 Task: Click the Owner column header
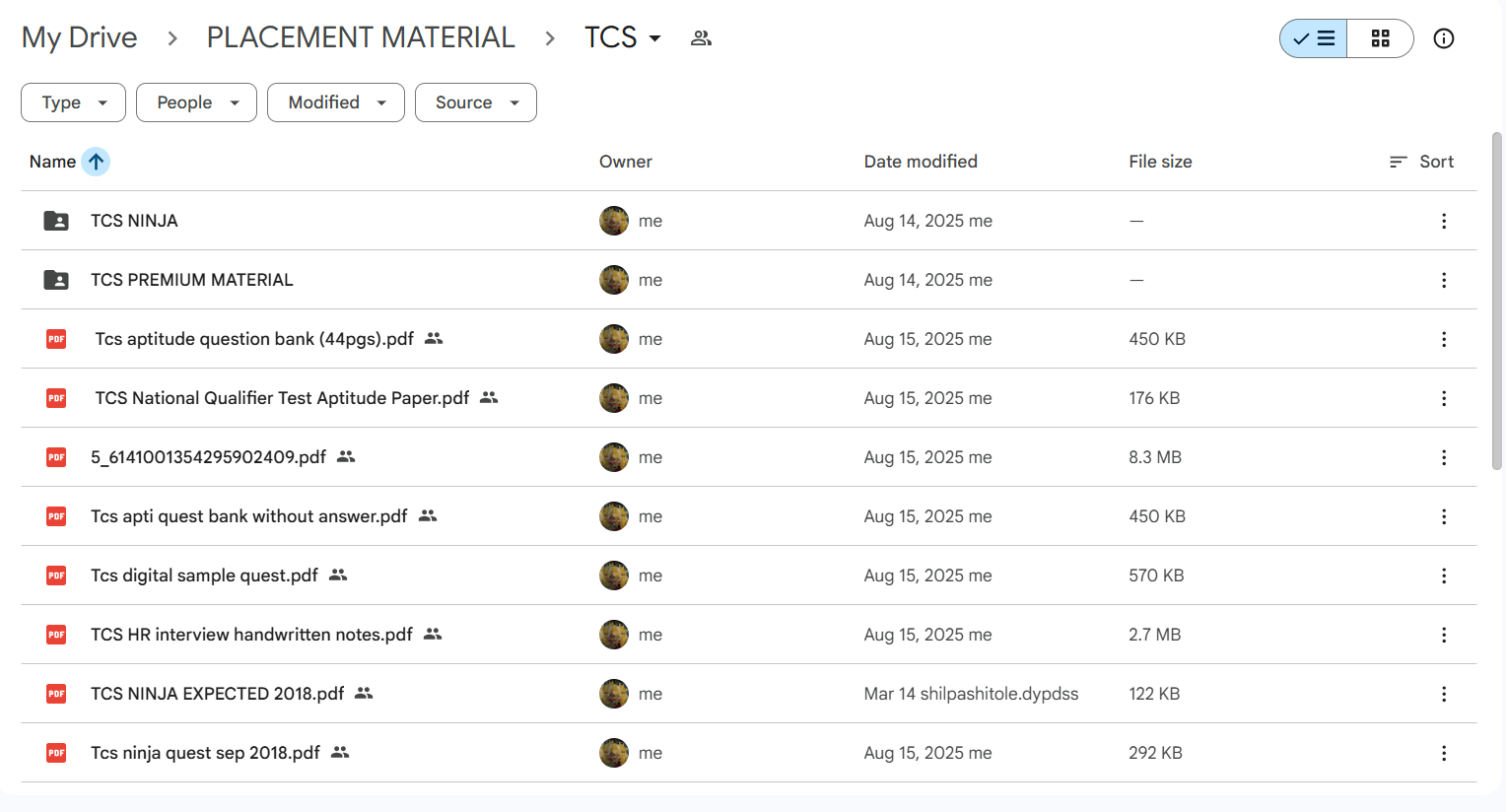(x=626, y=162)
